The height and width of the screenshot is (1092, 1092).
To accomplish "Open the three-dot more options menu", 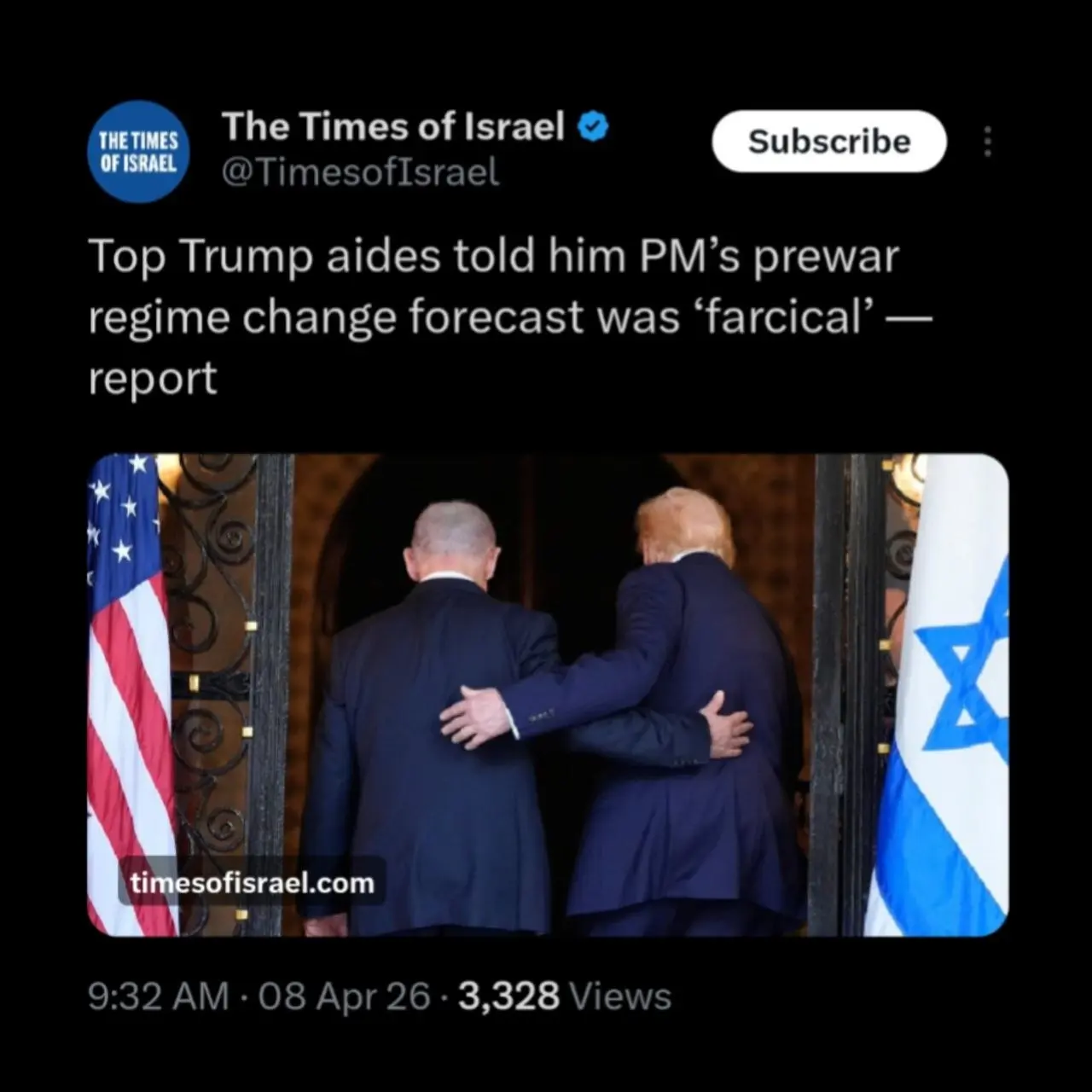I will click(987, 142).
